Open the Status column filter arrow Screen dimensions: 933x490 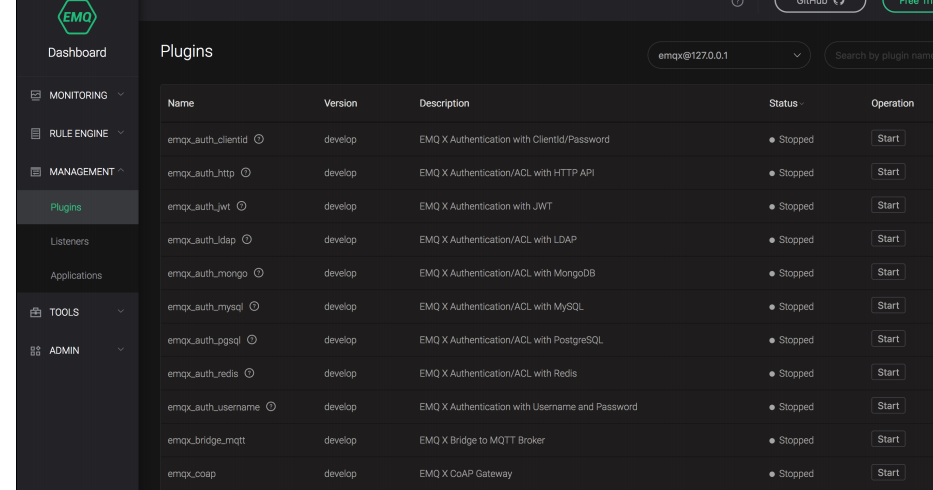point(802,104)
